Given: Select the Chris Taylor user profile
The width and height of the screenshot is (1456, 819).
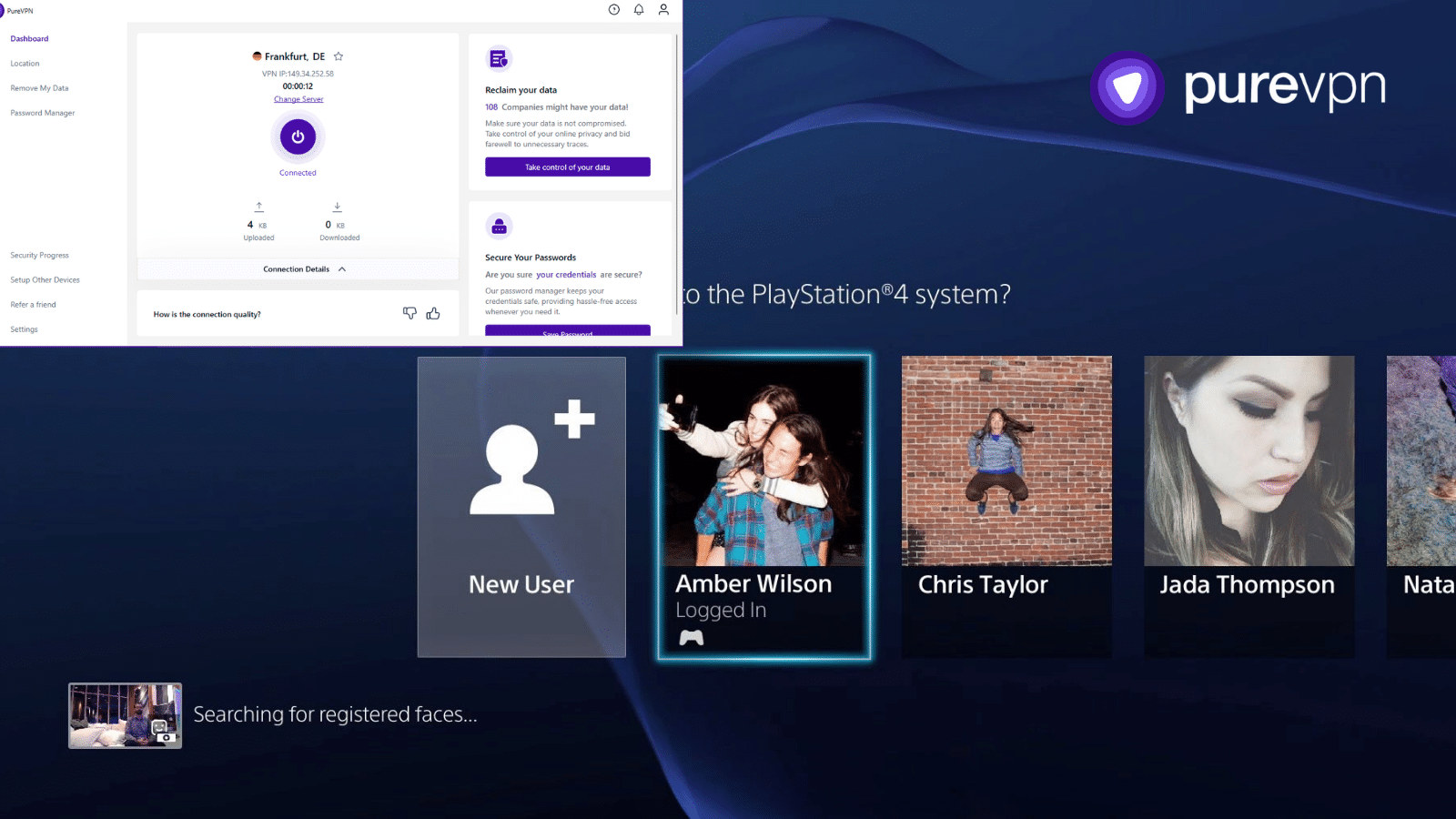Looking at the screenshot, I should (x=1006, y=506).
